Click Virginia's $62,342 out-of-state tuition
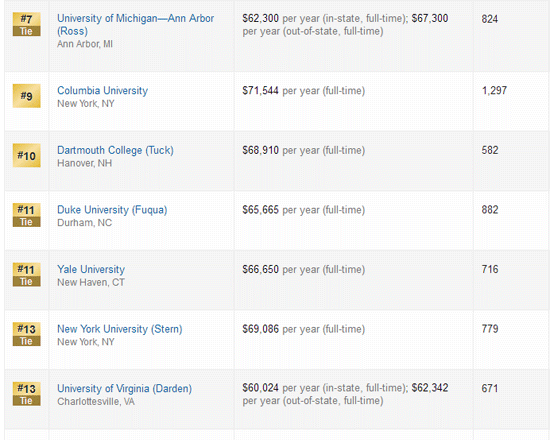 (x=430, y=388)
